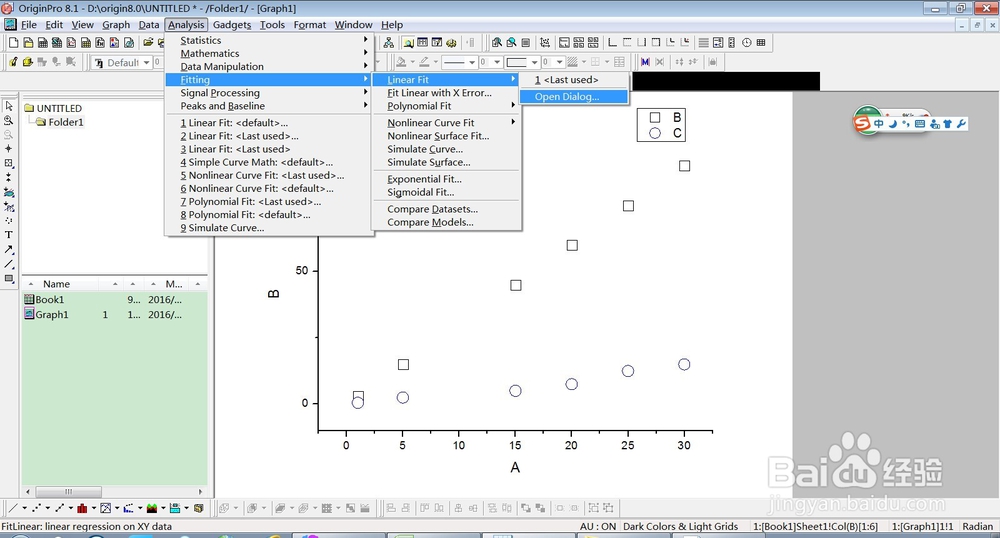Click the New Workbook toolbar icon
This screenshot has height=538, width=1000.
[42, 43]
